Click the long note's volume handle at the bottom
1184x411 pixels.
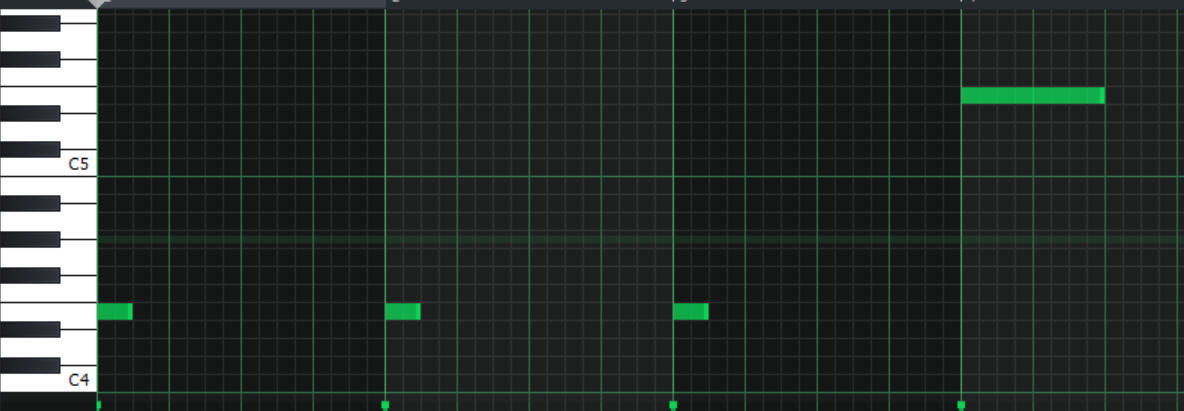961,405
